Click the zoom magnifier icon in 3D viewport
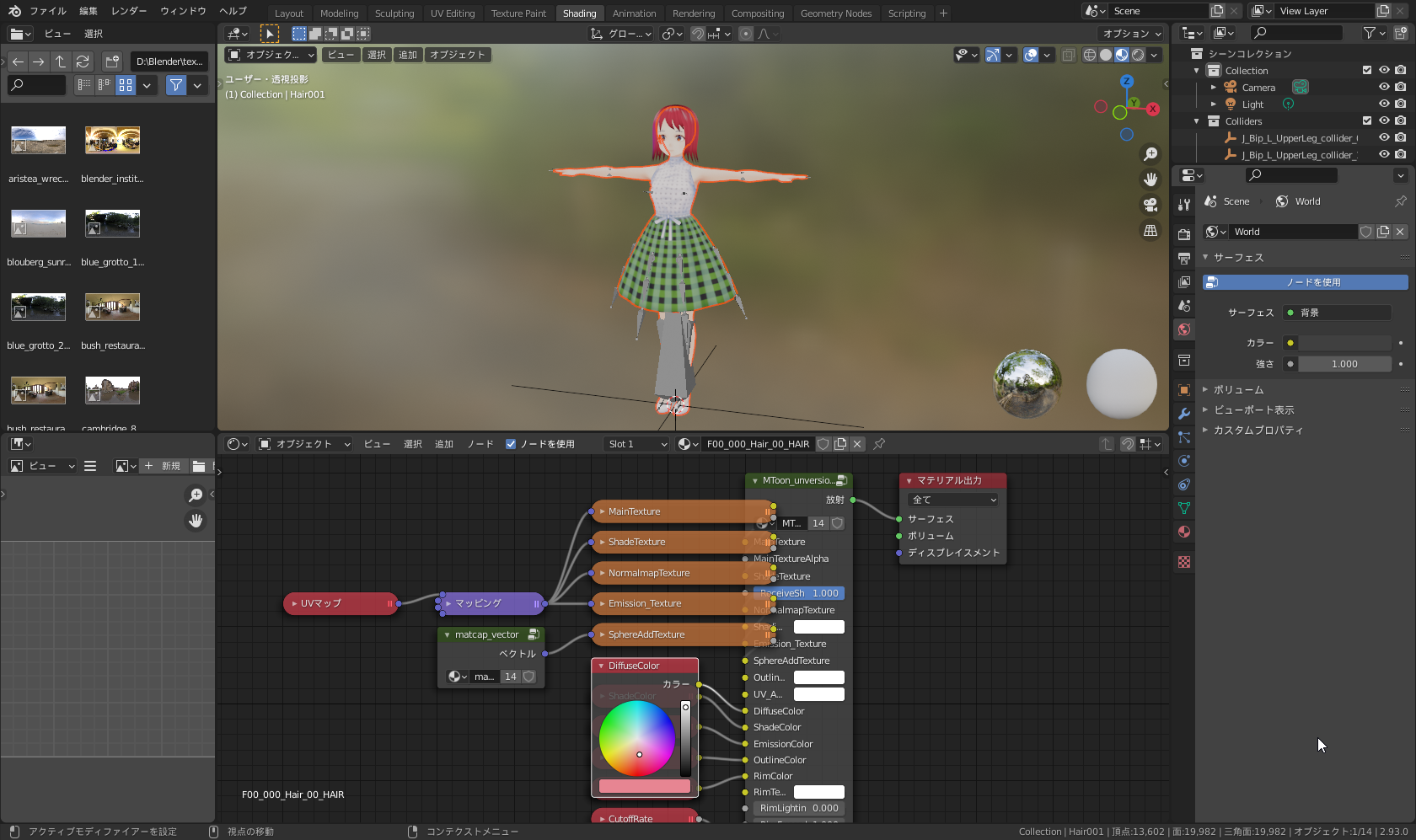1416x840 pixels. click(1150, 154)
